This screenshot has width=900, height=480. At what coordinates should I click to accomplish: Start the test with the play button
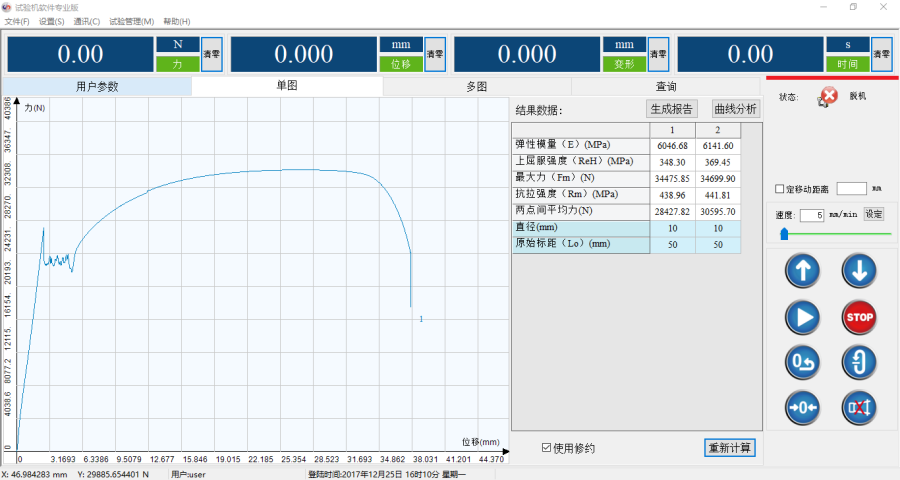click(x=805, y=317)
